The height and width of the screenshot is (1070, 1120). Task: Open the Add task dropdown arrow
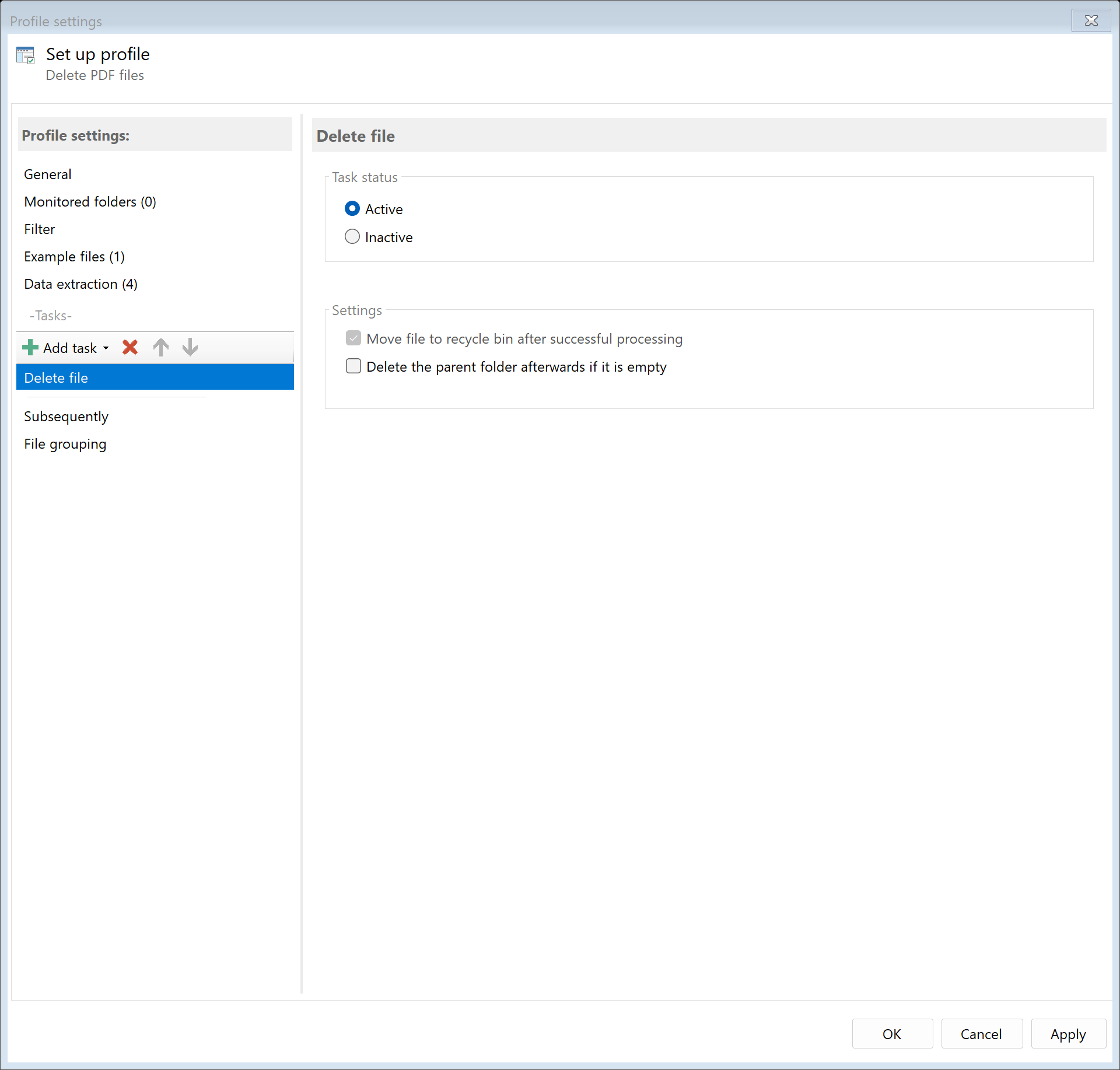107,348
